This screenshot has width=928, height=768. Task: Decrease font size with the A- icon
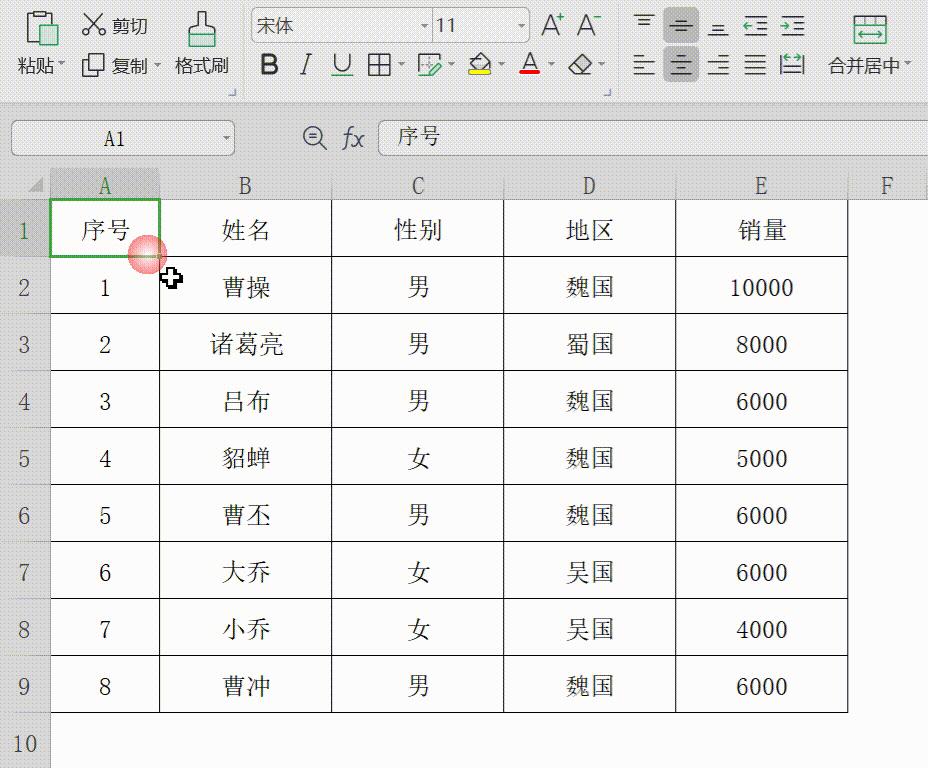[x=585, y=27]
